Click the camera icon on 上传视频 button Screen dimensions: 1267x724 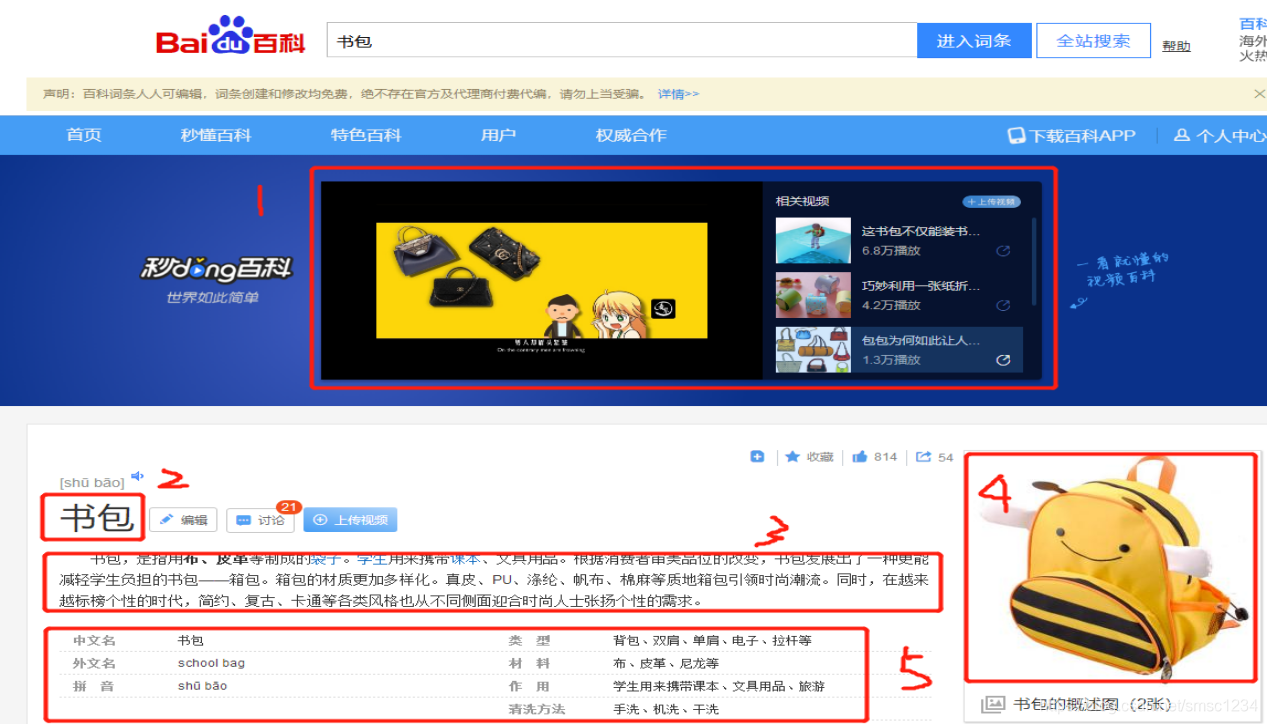pyautogui.click(x=321, y=519)
